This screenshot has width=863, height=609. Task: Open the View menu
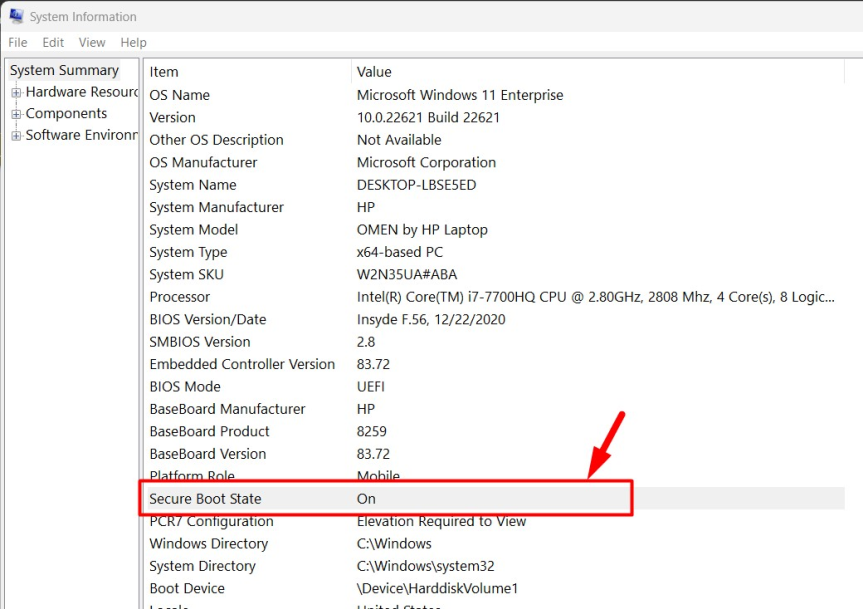tap(92, 42)
